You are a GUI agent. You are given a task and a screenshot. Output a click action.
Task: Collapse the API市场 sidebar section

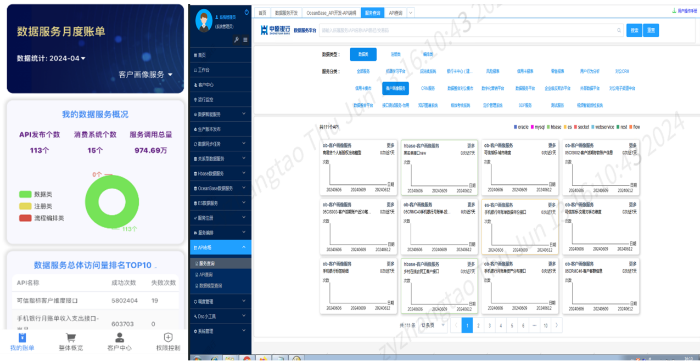pos(221,247)
